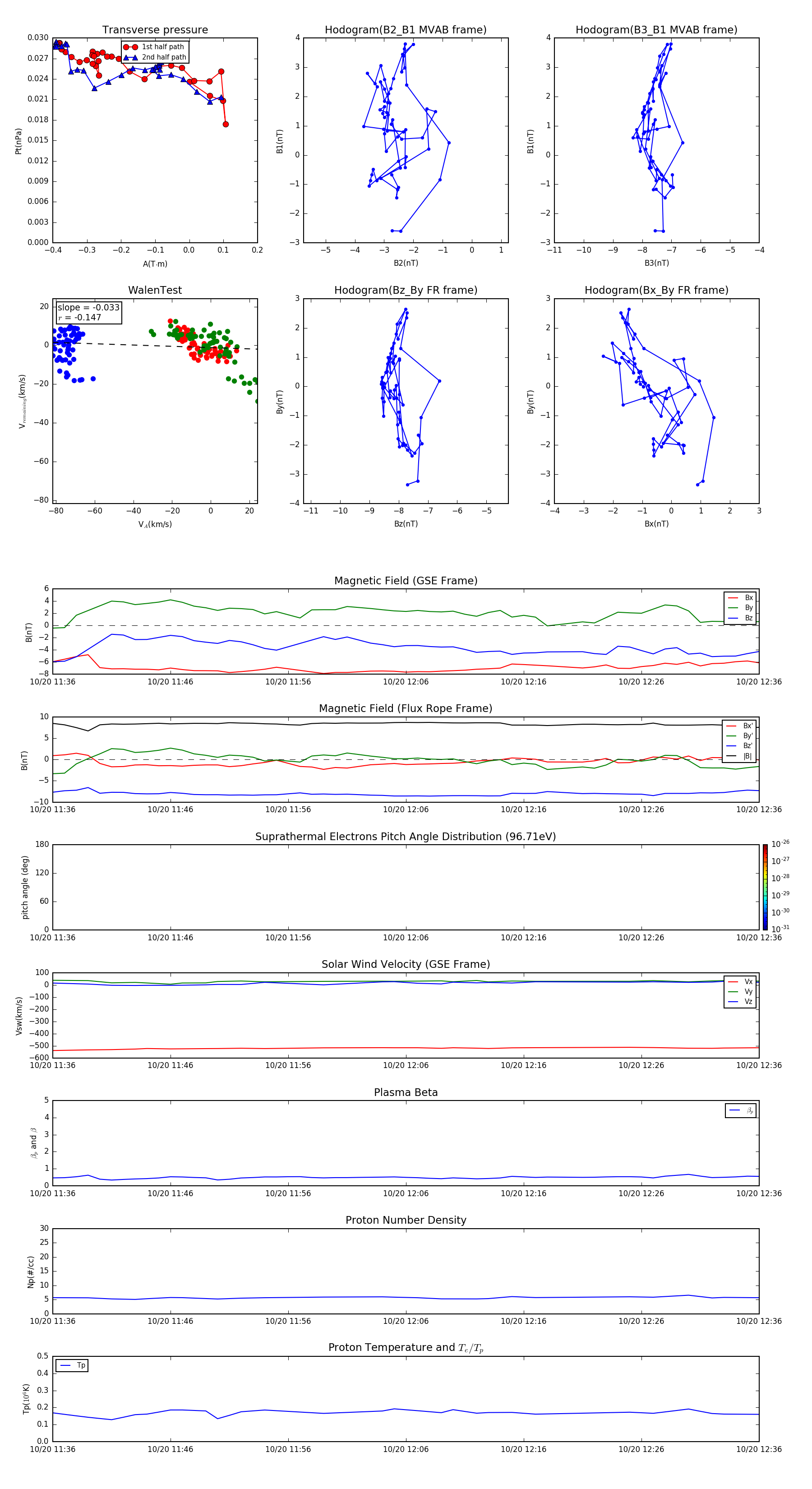Click "Bz'" entry in Flux Rope legend
This screenshot has height=1489, width=812.
(x=740, y=746)
